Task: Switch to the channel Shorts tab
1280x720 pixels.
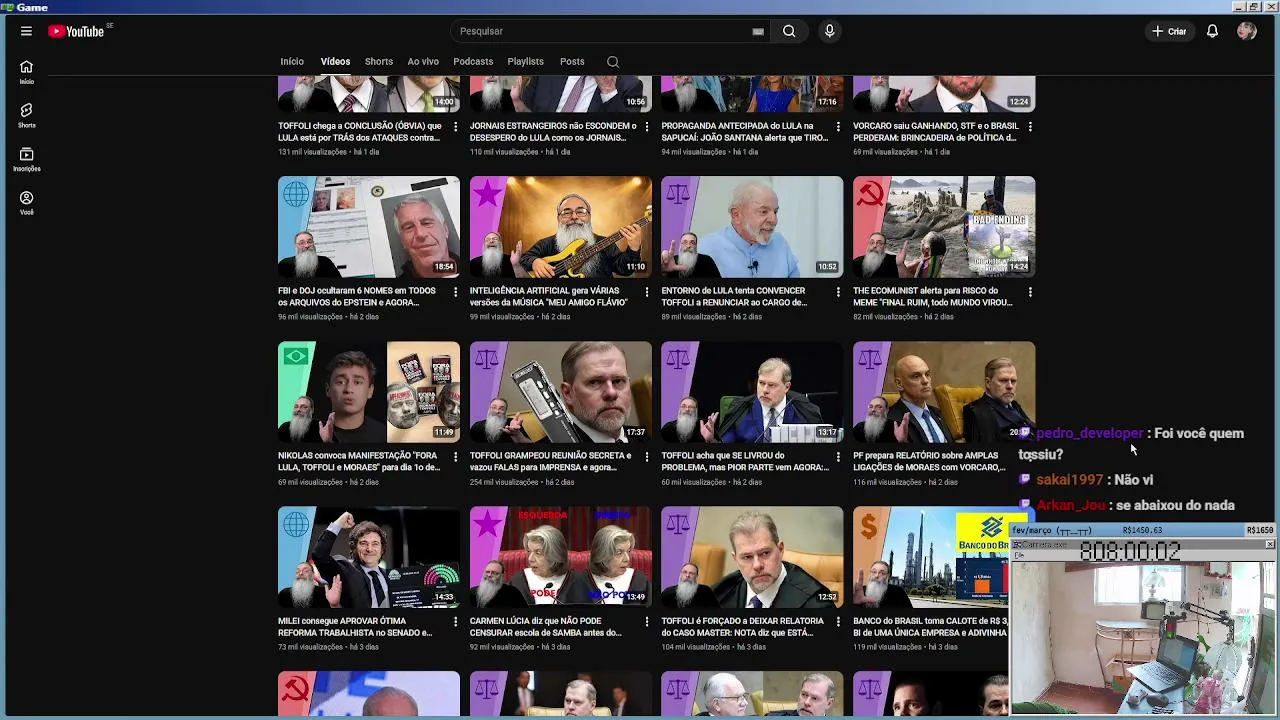Action: [x=379, y=62]
